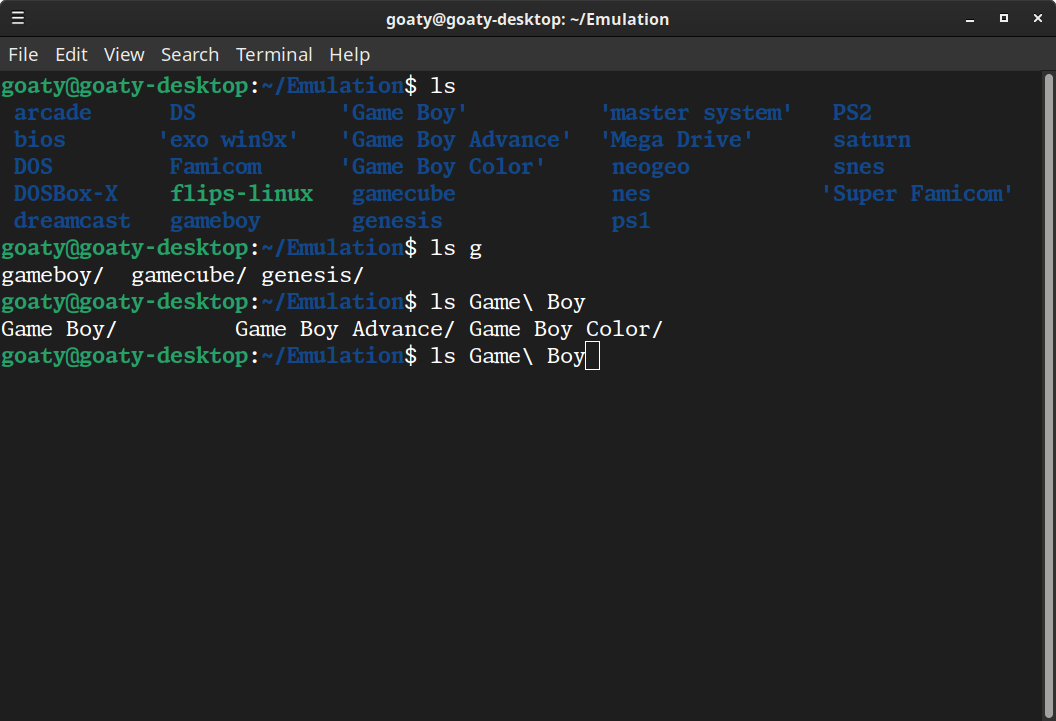Click the 'Mega Drive' directory name
The image size is (1056, 721).
(x=677, y=139)
